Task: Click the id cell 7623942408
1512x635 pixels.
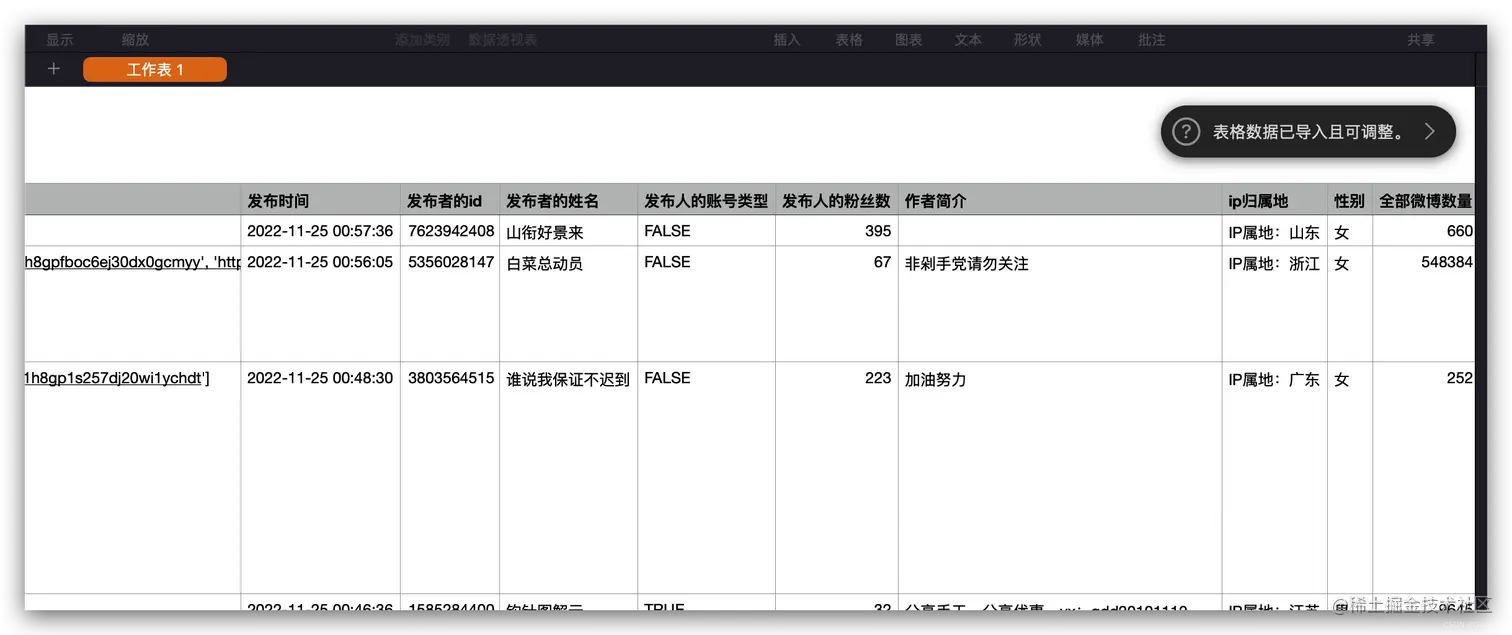Action: [x=450, y=231]
